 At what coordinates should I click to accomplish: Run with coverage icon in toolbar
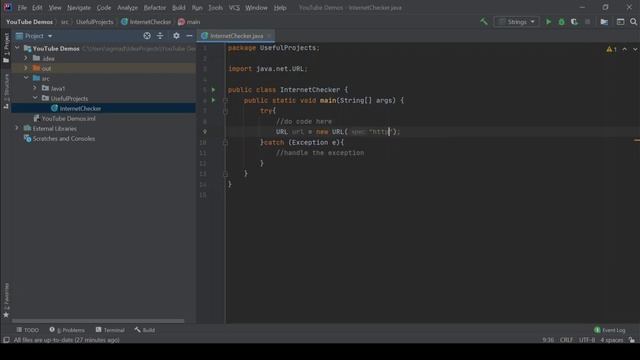[574, 22]
